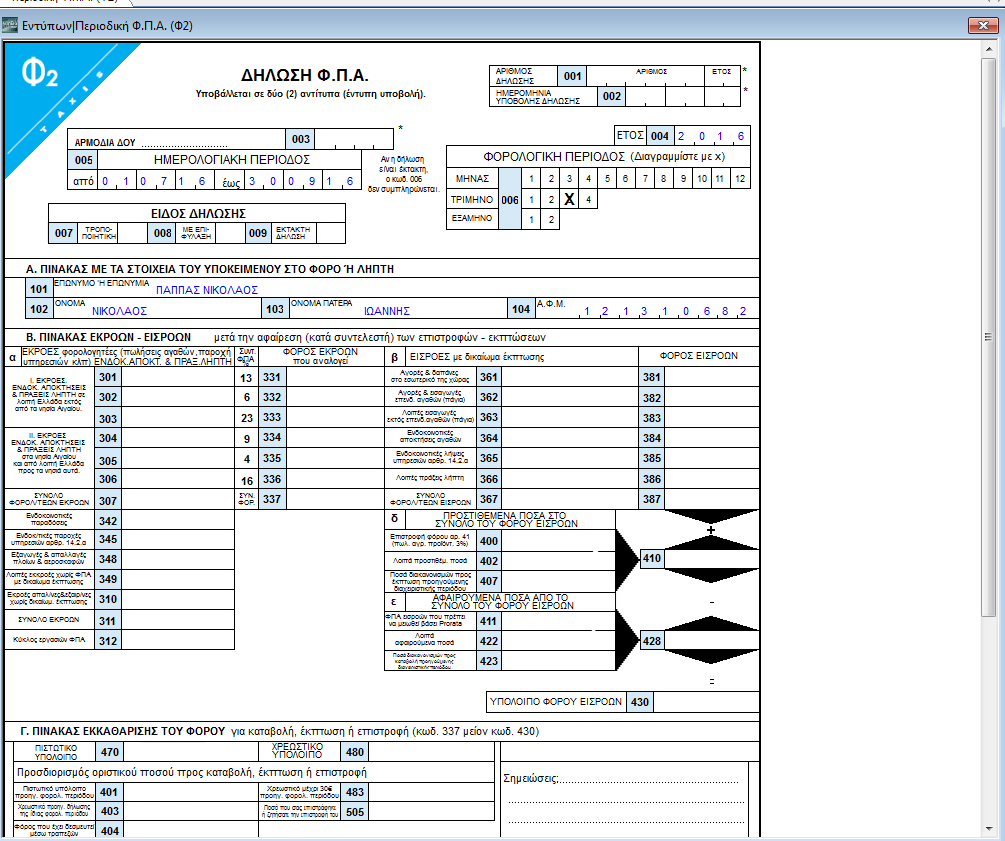Click the field for code 505
Viewport: 1005px width, 841px height.
click(432, 812)
